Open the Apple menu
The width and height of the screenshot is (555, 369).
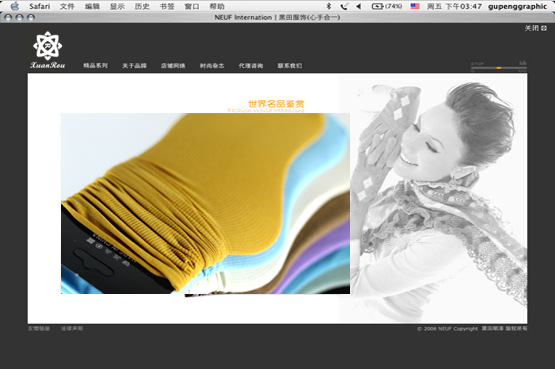(15, 6)
